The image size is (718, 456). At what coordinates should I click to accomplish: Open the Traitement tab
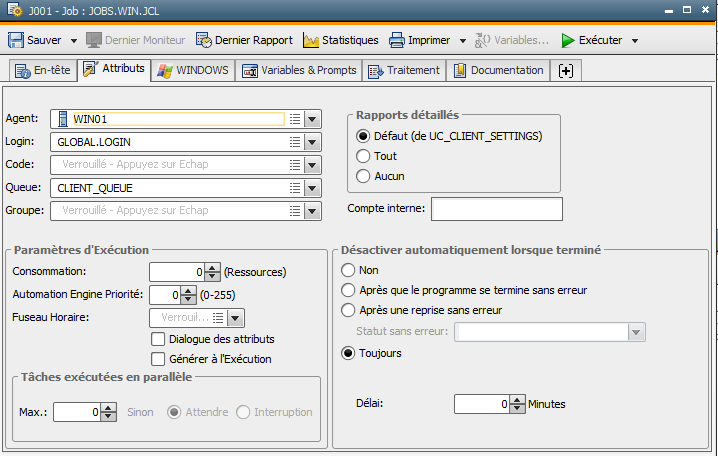(x=404, y=71)
